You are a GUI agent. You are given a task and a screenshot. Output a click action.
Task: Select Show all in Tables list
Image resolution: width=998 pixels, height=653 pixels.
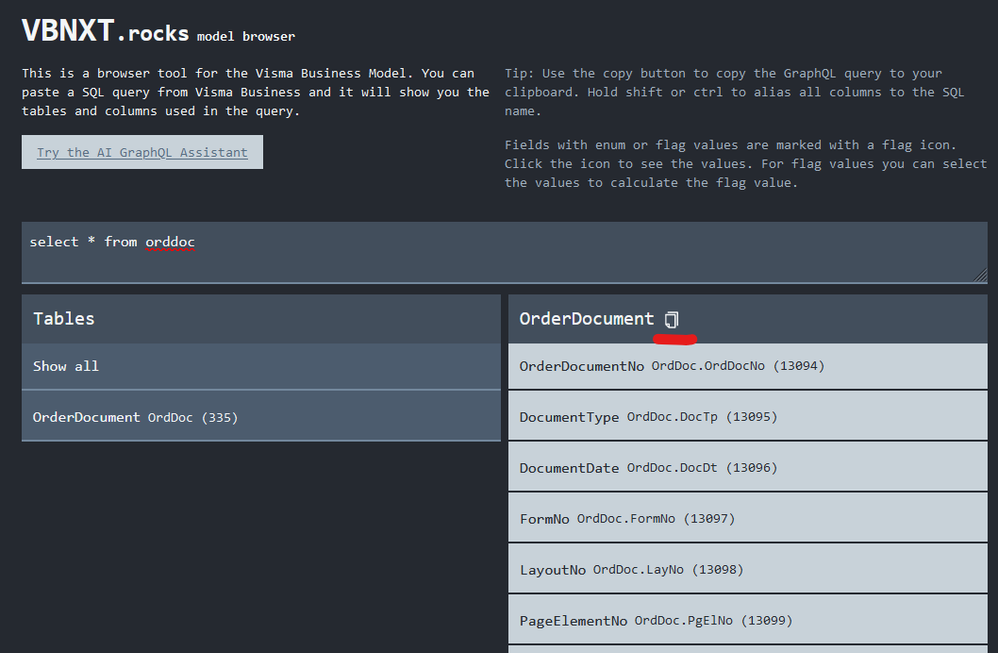[261, 366]
